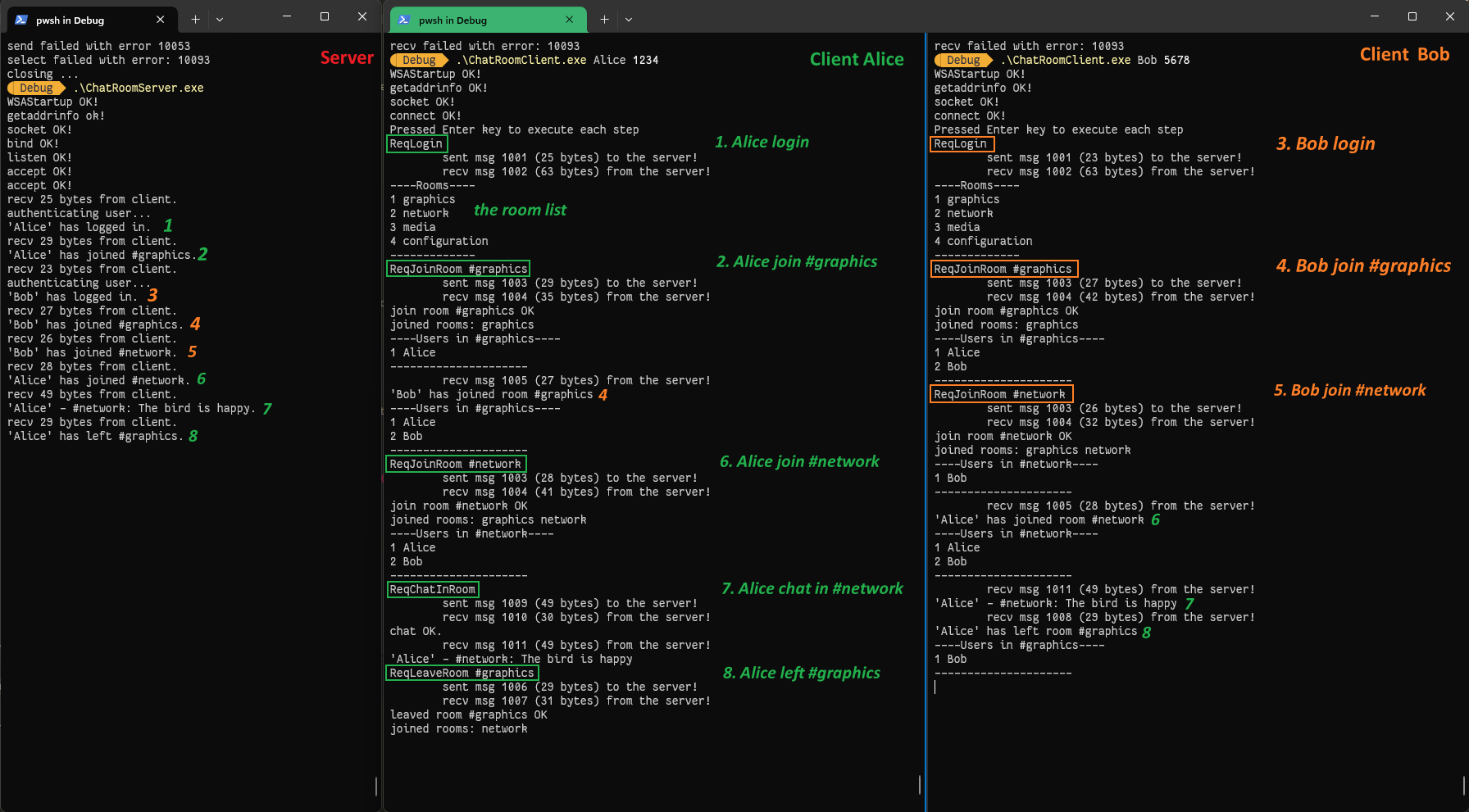The height and width of the screenshot is (812, 1469).
Task: Click the .\ChatRoomClient.exe Bob 5678 command
Action: tap(1095, 60)
